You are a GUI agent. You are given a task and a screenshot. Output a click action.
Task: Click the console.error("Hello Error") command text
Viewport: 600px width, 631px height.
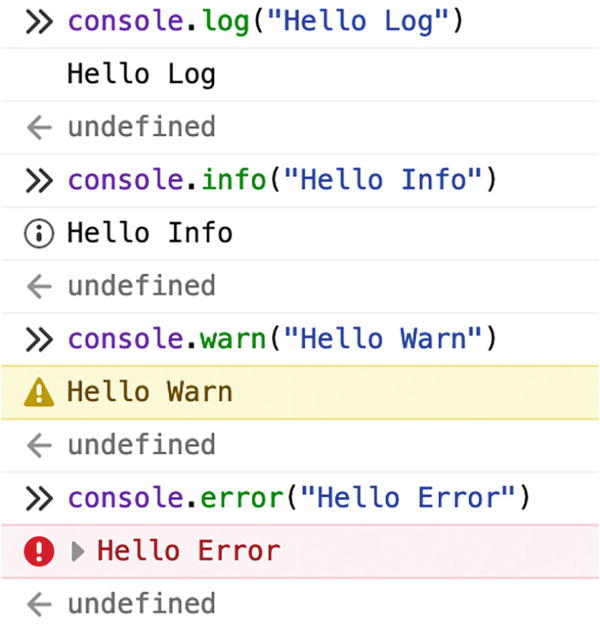pos(298,498)
